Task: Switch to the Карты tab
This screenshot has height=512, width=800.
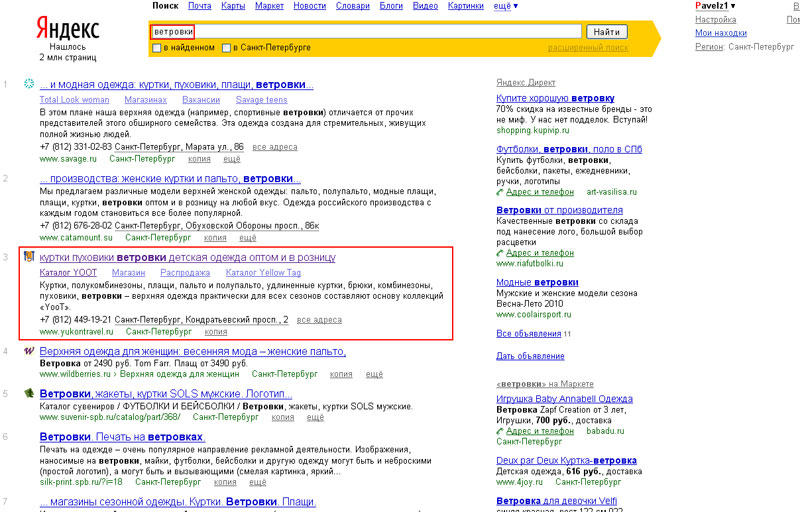Action: pyautogui.click(x=233, y=6)
